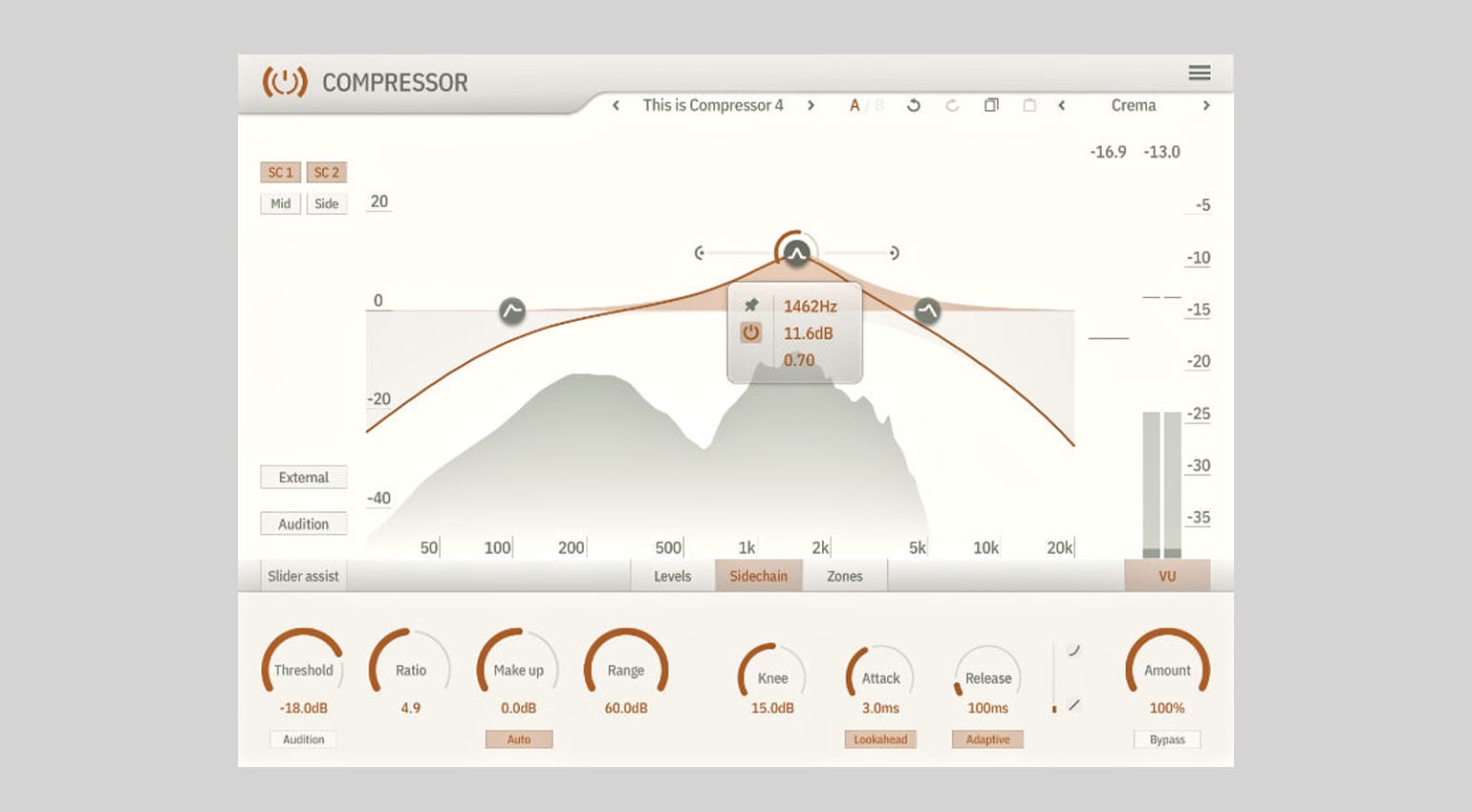Redo the last undone change
1472x812 pixels.
tap(952, 105)
